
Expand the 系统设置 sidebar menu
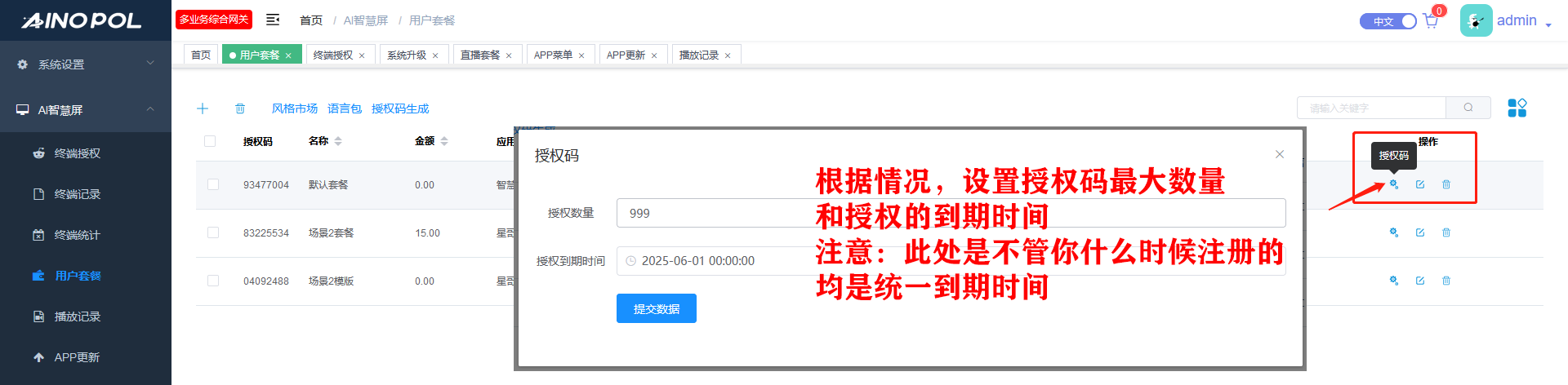point(86,64)
